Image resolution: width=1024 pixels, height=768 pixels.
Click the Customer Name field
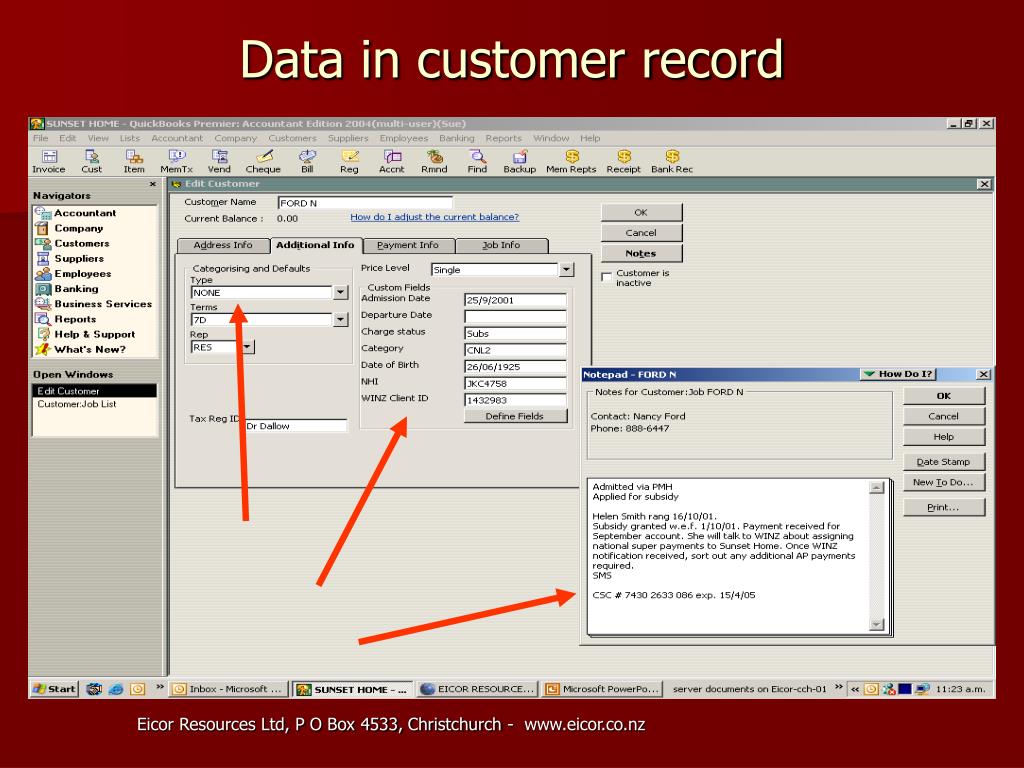pos(364,203)
